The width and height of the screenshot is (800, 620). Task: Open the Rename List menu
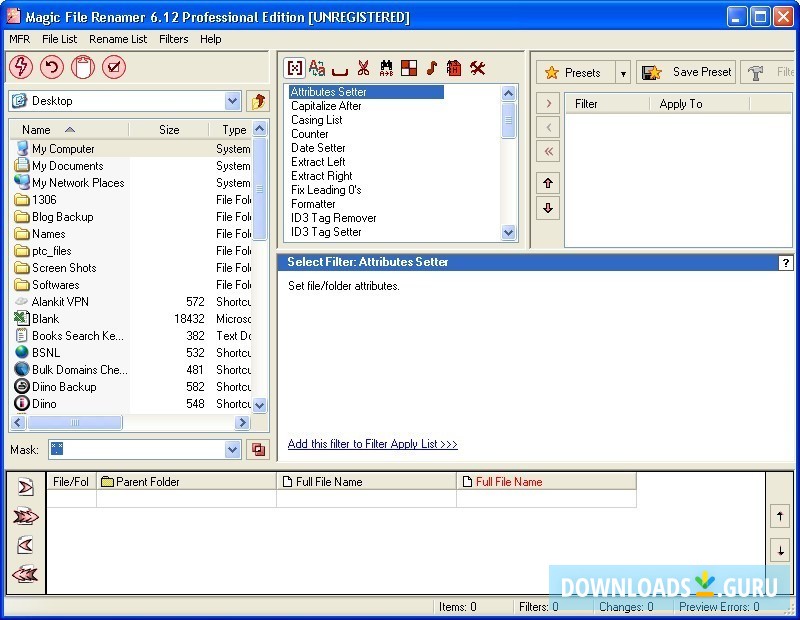118,39
